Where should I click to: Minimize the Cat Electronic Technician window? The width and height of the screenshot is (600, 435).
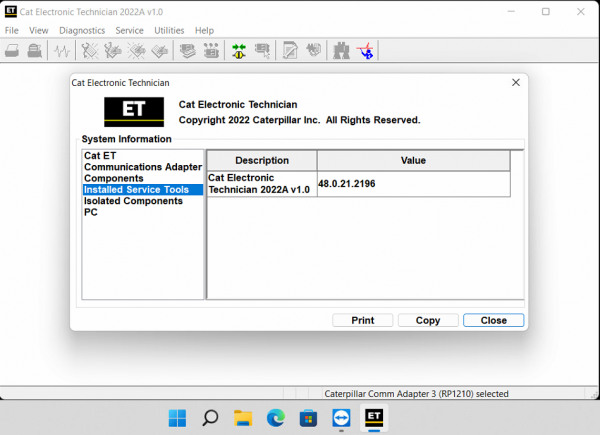click(x=511, y=11)
